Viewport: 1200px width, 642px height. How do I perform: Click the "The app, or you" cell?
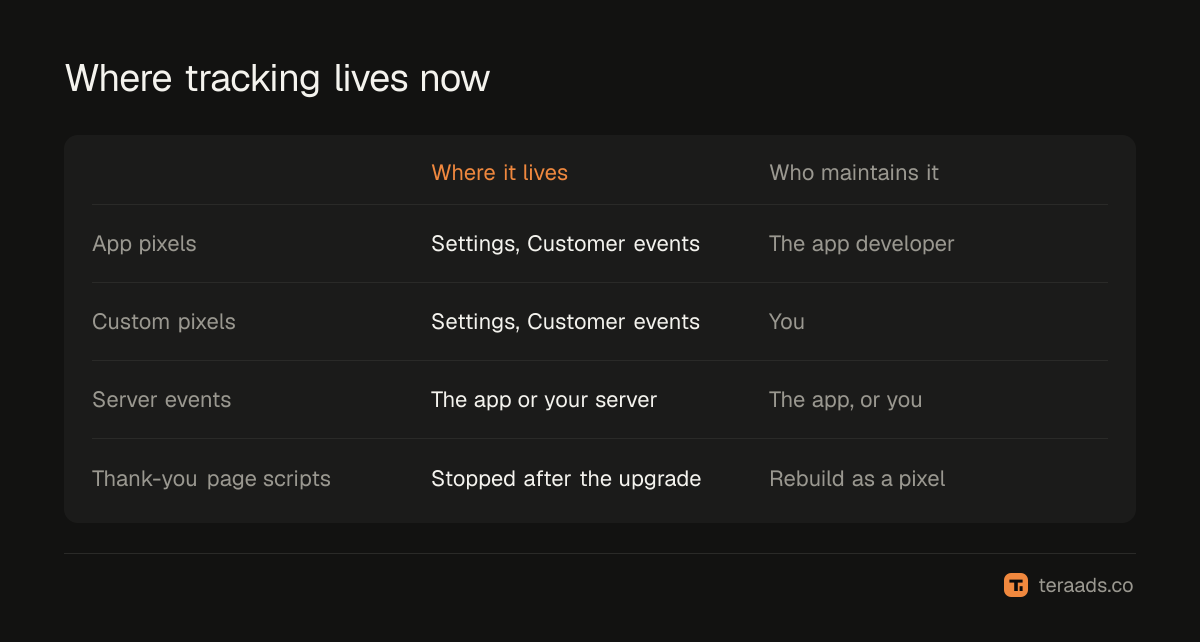click(846, 400)
